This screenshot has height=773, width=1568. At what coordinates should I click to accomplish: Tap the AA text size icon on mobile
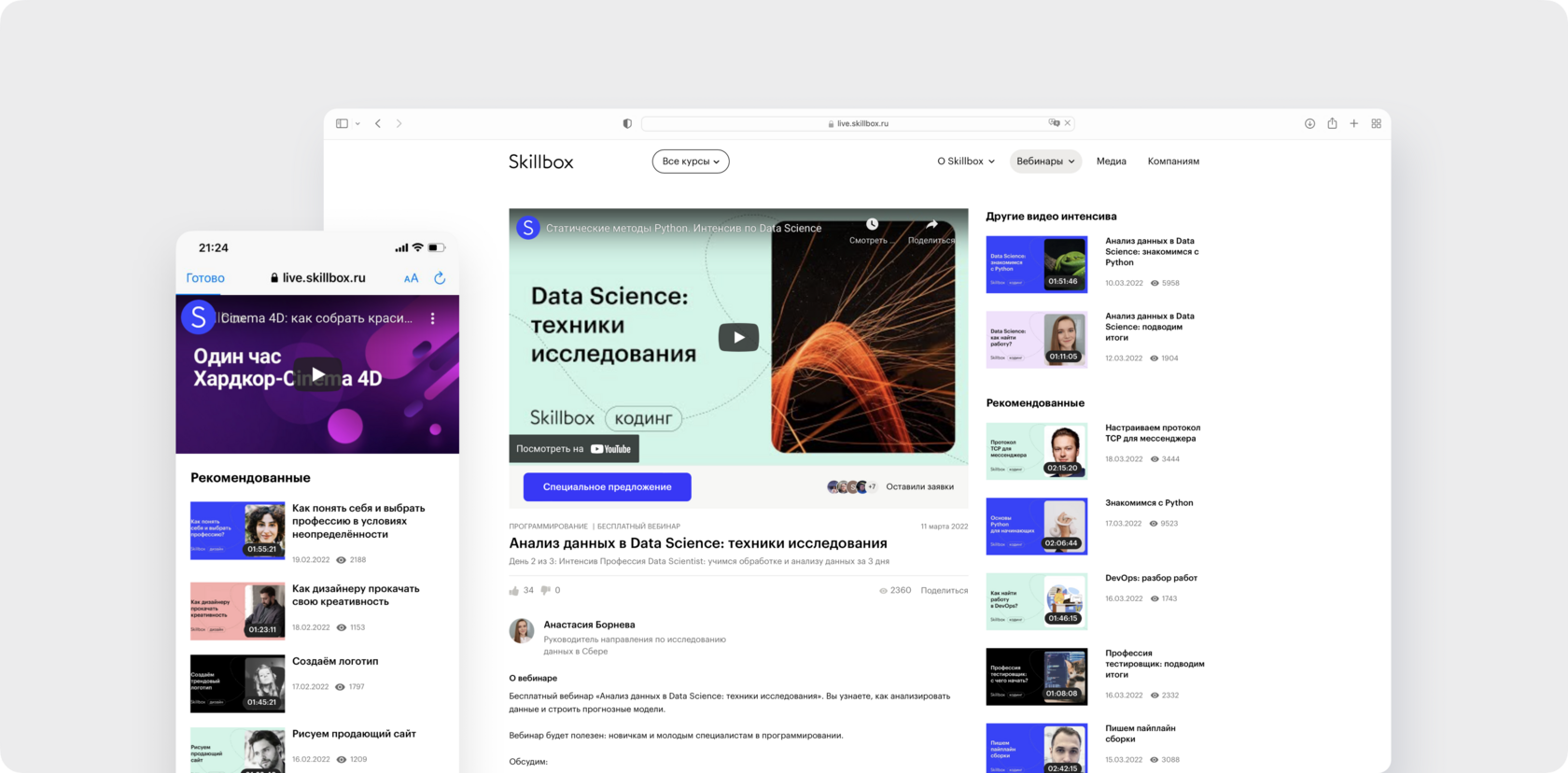coord(411,278)
